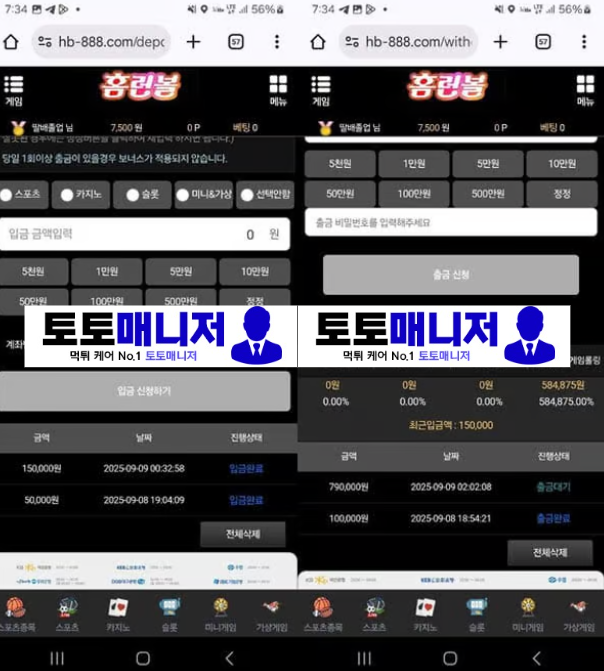Open the 게임 hamburger menu on the deposit page
This screenshot has width=604, height=671.
point(14,88)
